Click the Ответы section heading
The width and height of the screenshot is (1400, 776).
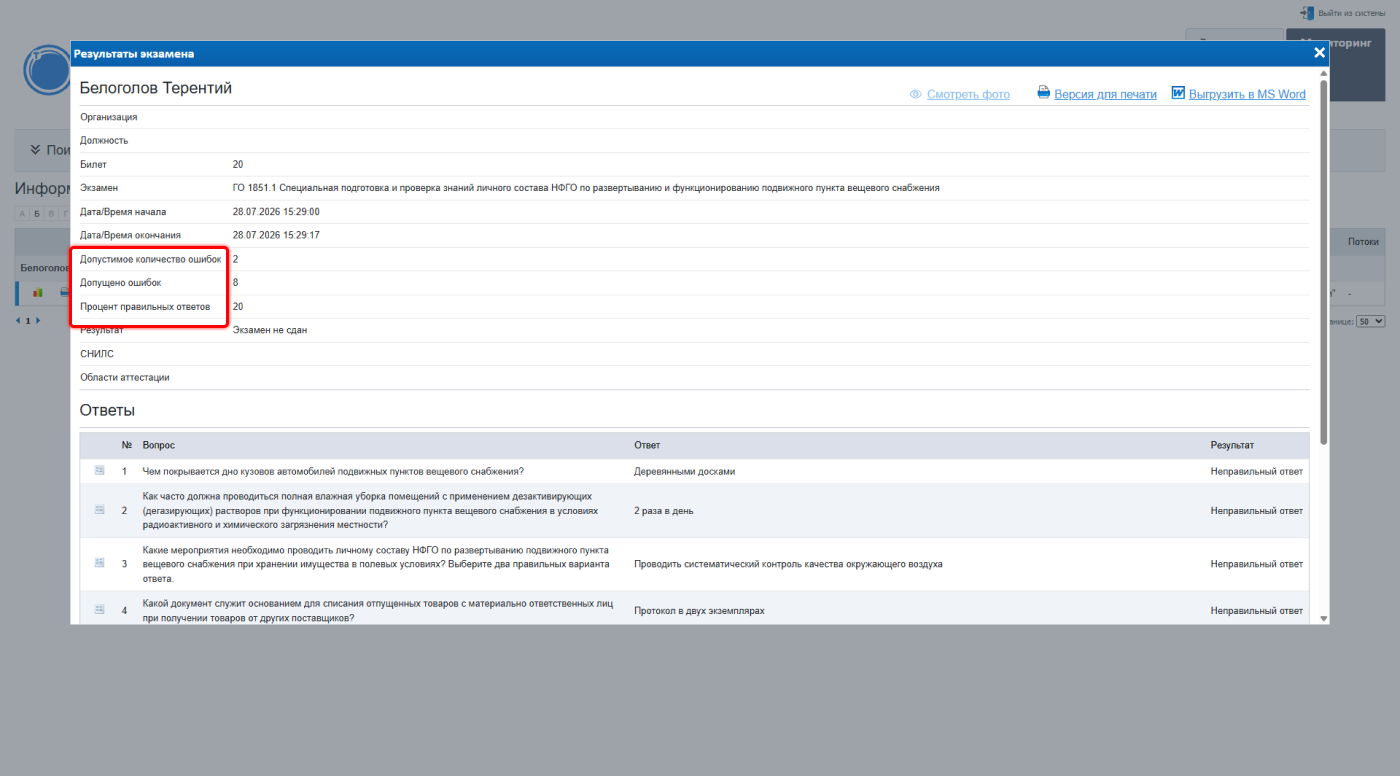pos(107,410)
